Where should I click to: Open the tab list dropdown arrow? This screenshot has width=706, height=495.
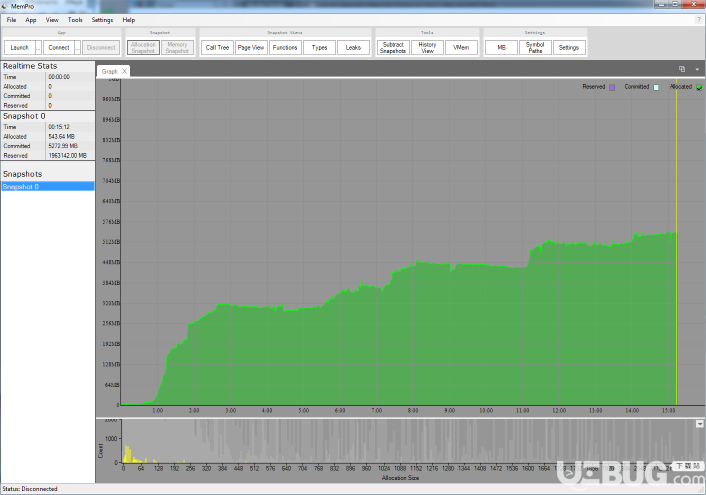click(x=697, y=69)
